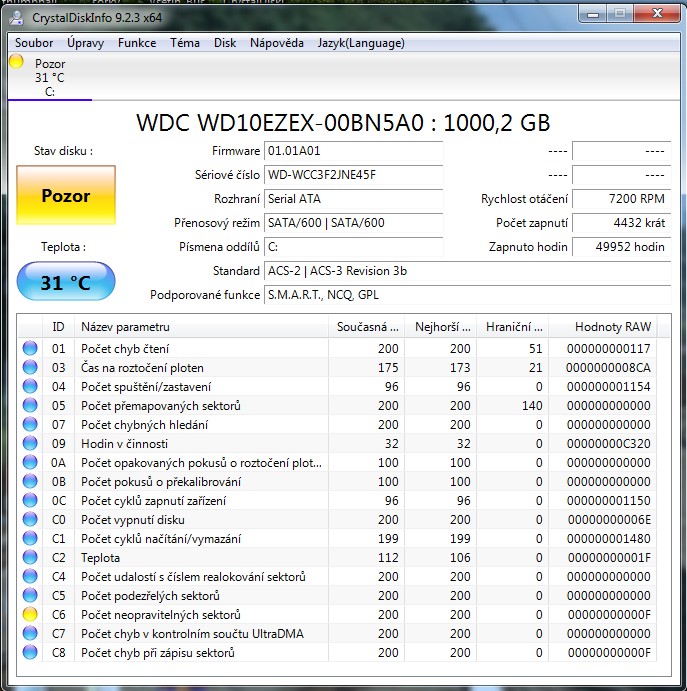The image size is (687, 691).
Task: Open the Funkce menu
Action: (137, 43)
